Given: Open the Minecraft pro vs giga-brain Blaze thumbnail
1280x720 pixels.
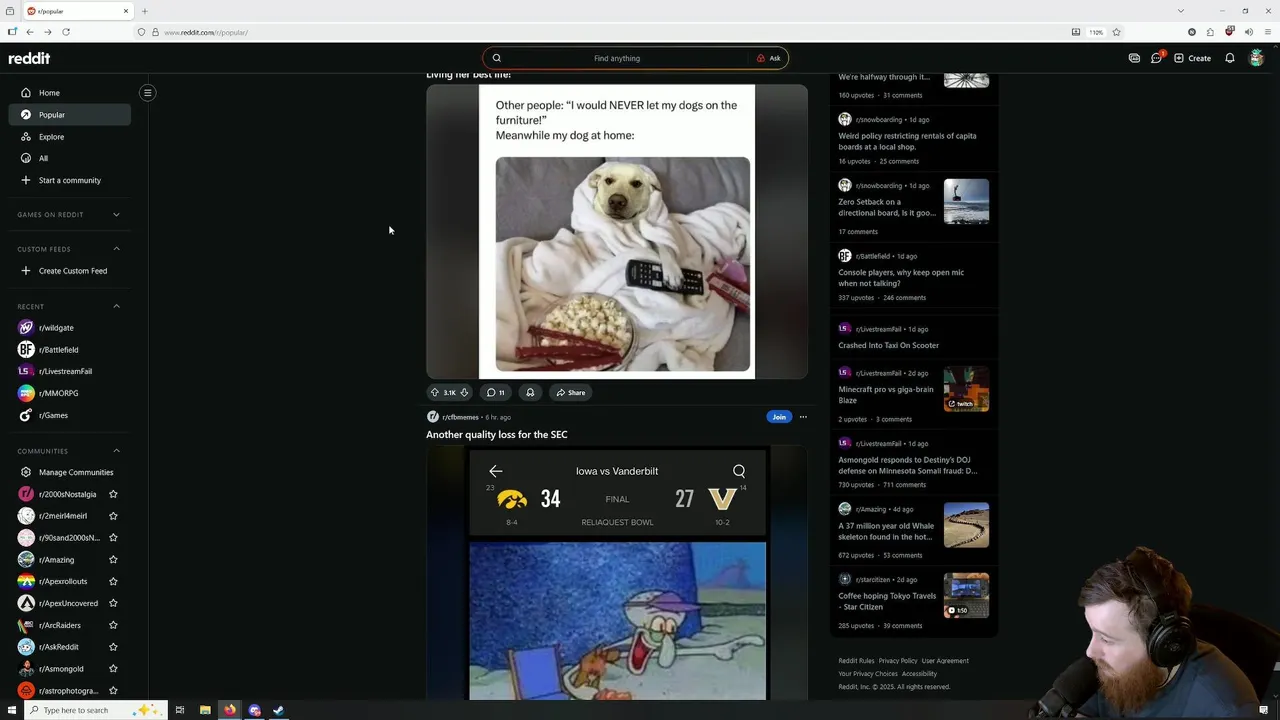Looking at the screenshot, I should [x=966, y=389].
